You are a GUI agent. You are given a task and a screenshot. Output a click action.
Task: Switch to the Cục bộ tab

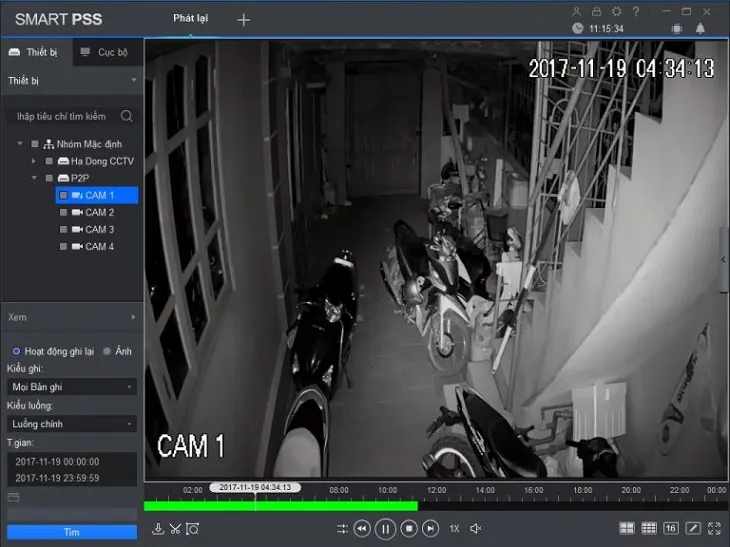105,52
